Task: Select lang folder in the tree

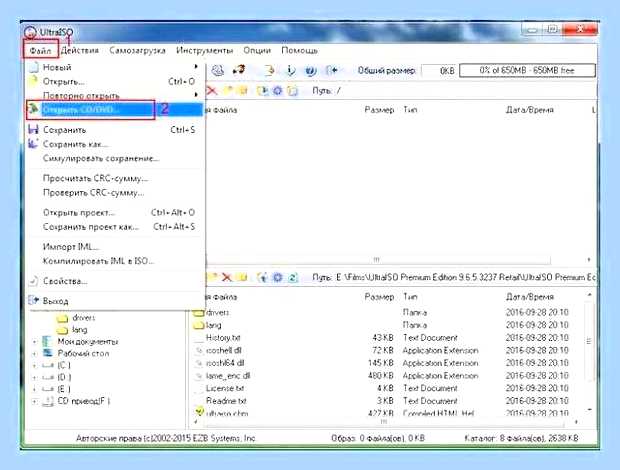Action: (x=72, y=329)
